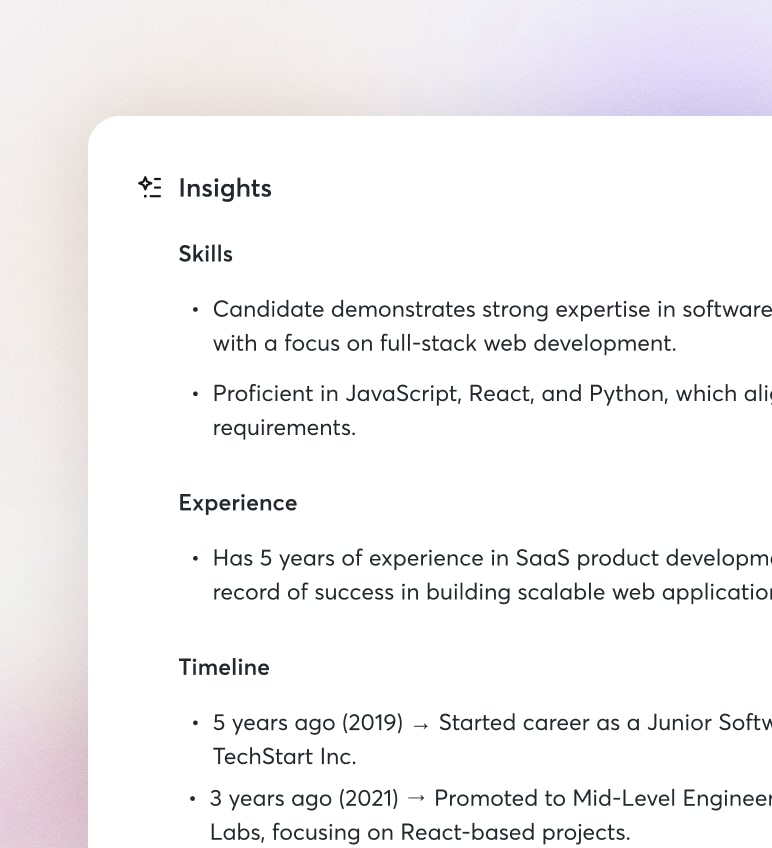The height and width of the screenshot is (848, 772).
Task: Click the bullet before 'Candidate demonstrates'
Action: [x=195, y=310]
